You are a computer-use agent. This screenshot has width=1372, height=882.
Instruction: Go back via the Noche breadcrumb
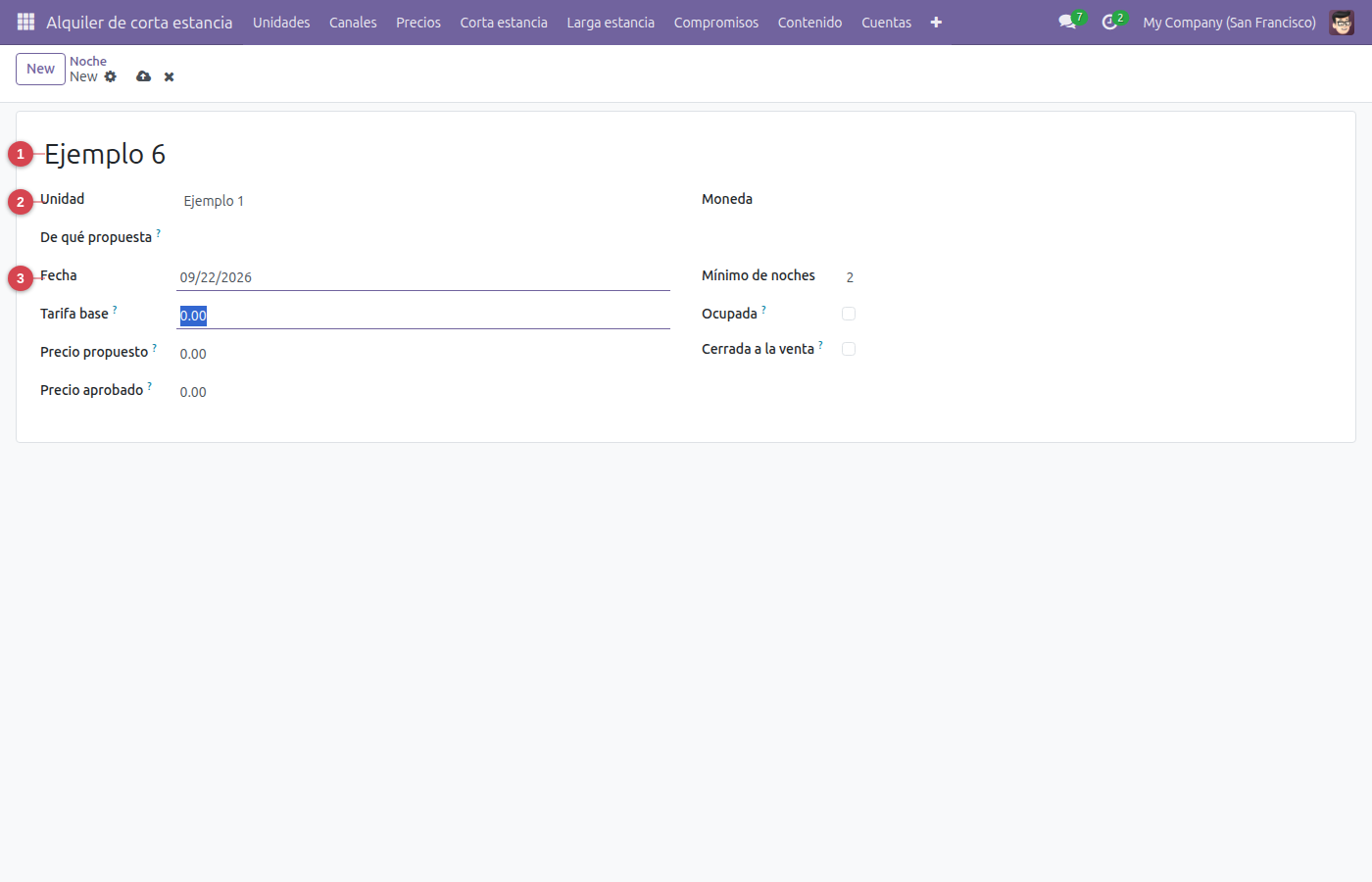pos(88,61)
